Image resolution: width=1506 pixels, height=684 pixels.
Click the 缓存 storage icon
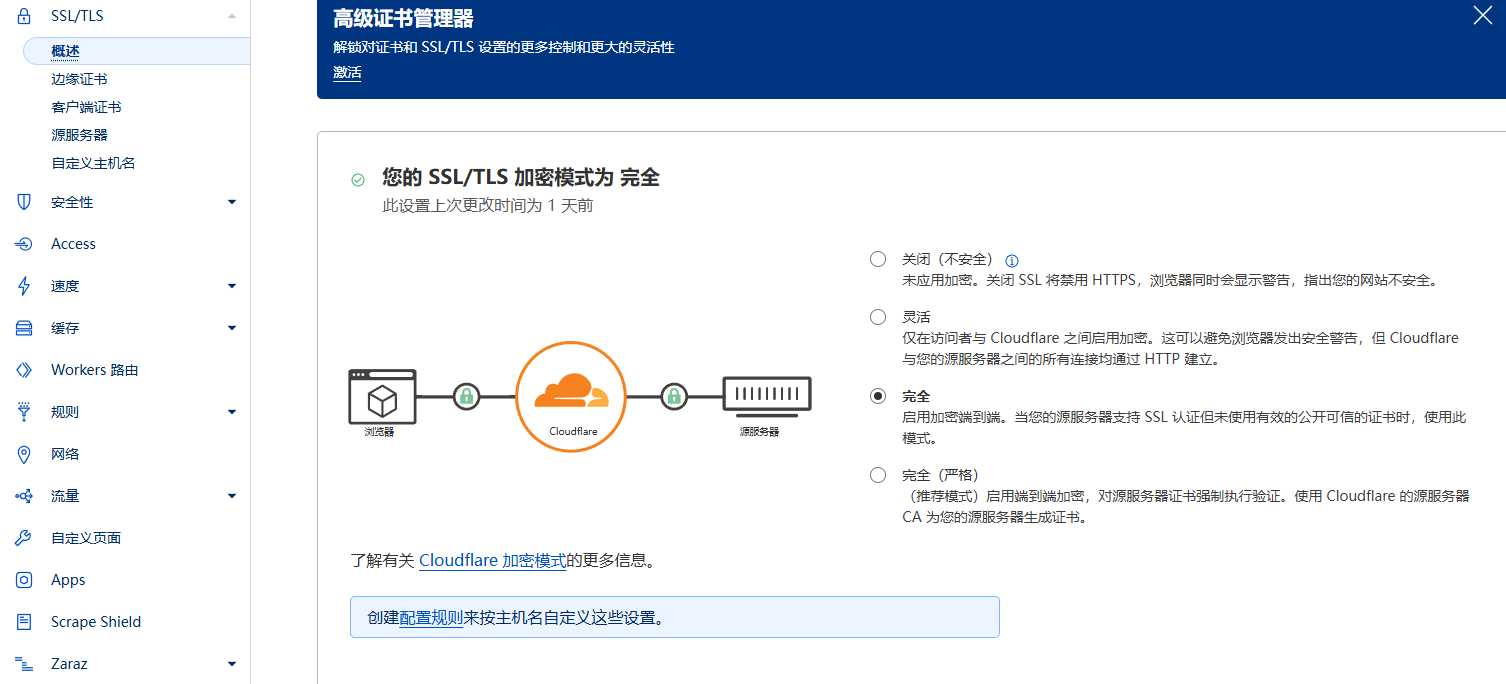[24, 328]
